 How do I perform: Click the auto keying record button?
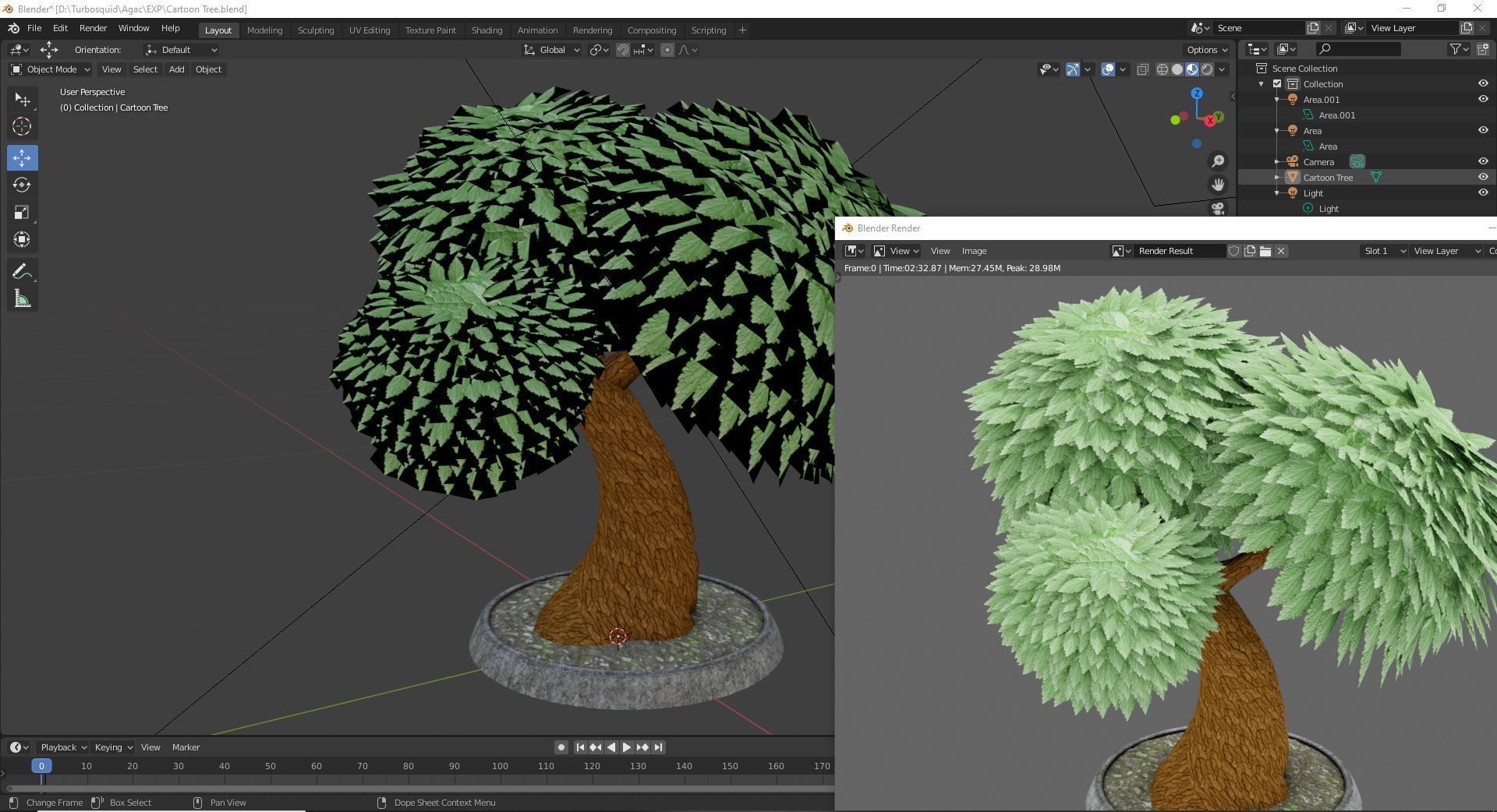point(561,747)
